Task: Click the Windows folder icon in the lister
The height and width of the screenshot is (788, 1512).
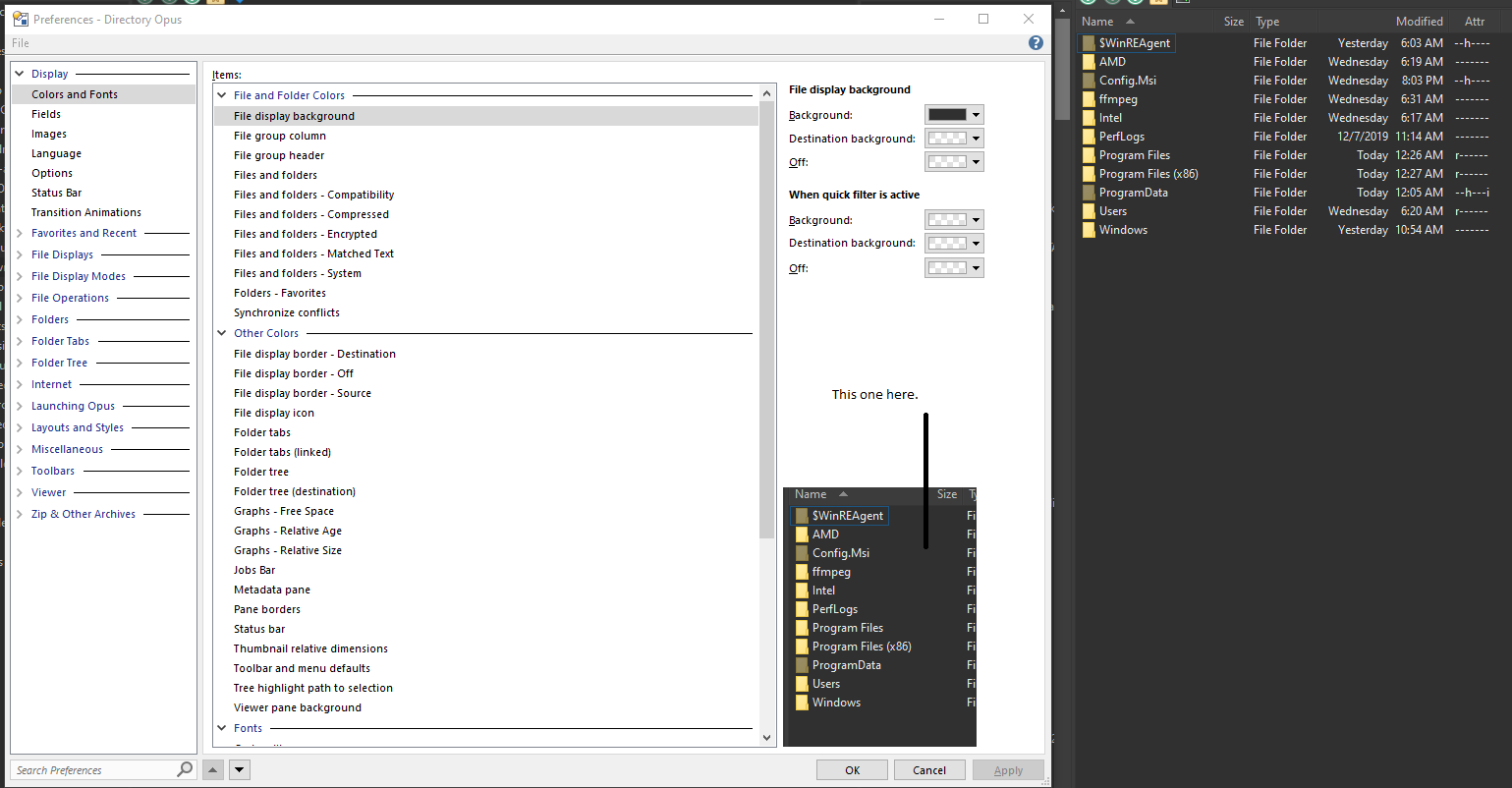Action: (x=1089, y=230)
